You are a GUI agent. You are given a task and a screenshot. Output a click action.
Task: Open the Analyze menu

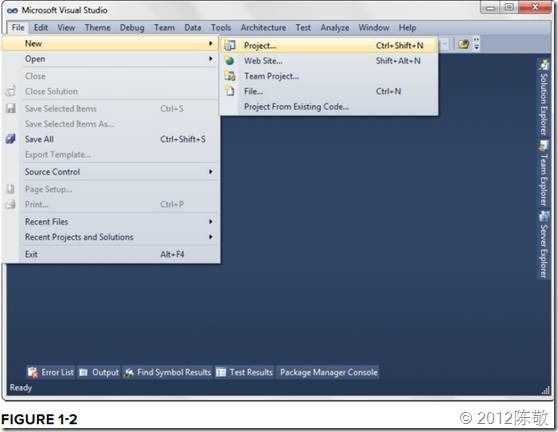(335, 27)
